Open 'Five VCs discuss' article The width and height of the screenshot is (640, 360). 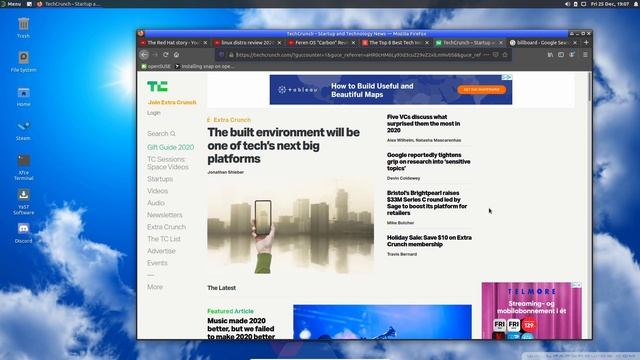pyautogui.click(x=423, y=123)
